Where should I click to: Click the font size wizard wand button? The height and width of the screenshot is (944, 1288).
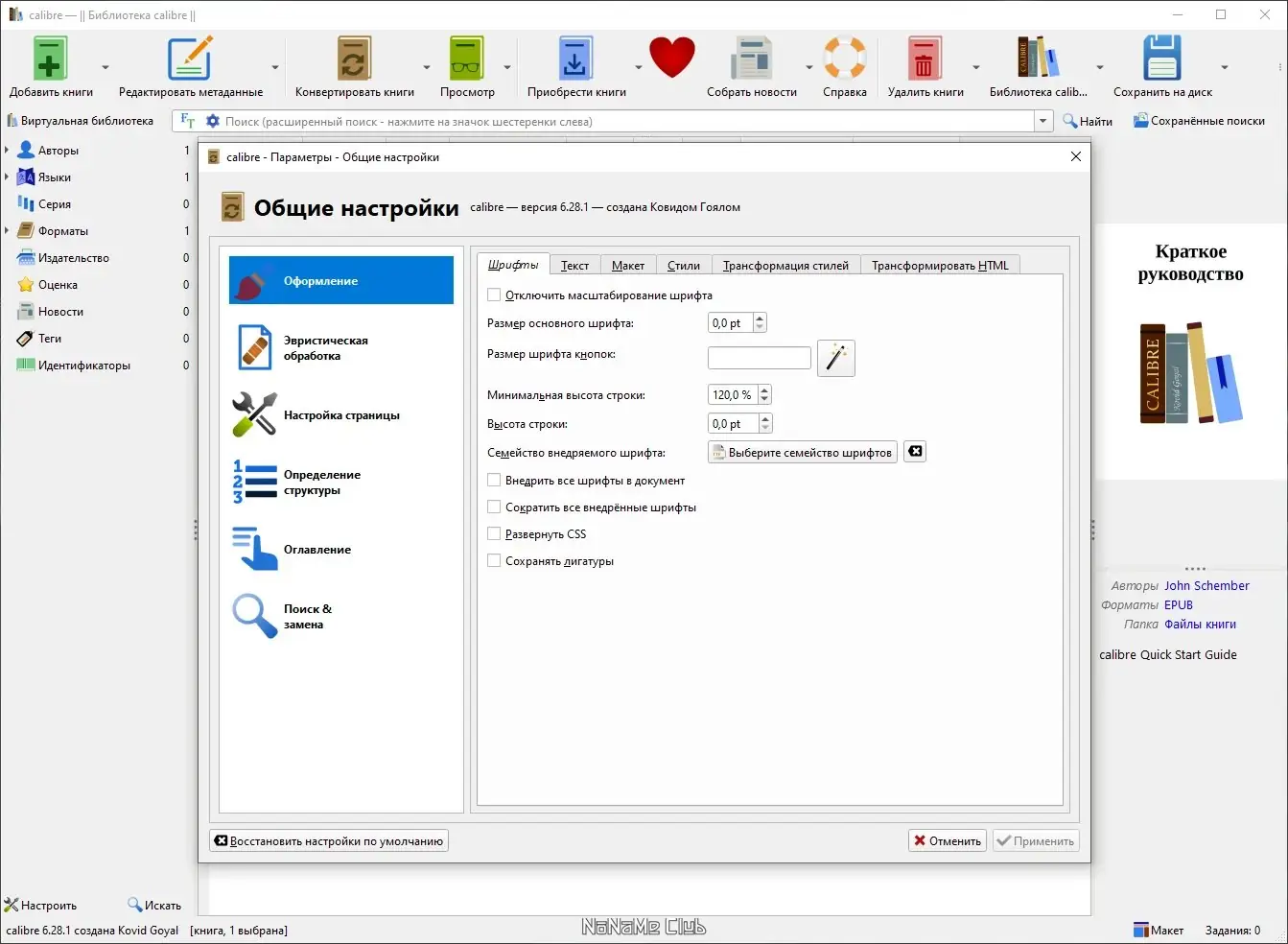click(x=836, y=358)
